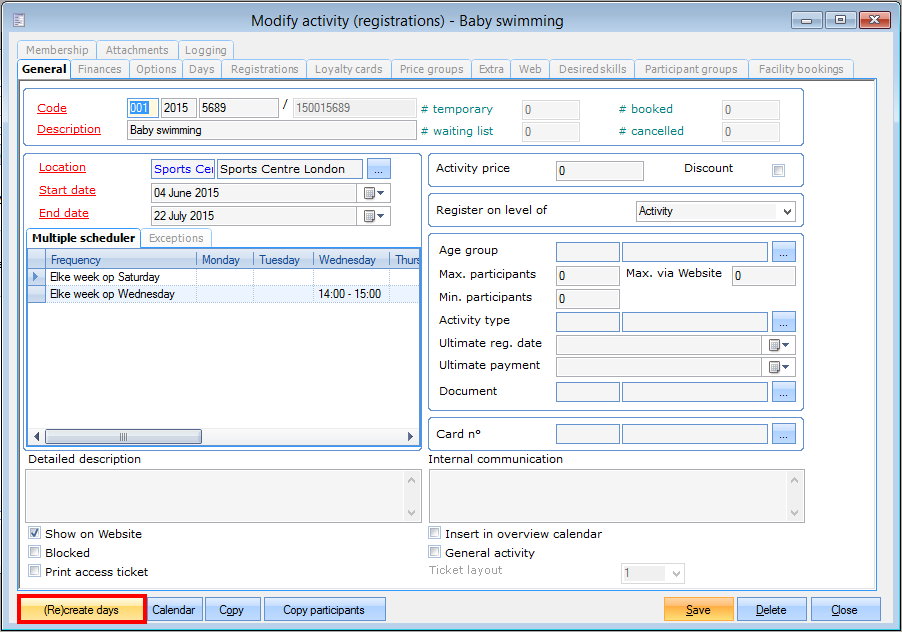The height and width of the screenshot is (632, 902).
Task: Open the Document lookup ellipsis button
Action: point(784,392)
